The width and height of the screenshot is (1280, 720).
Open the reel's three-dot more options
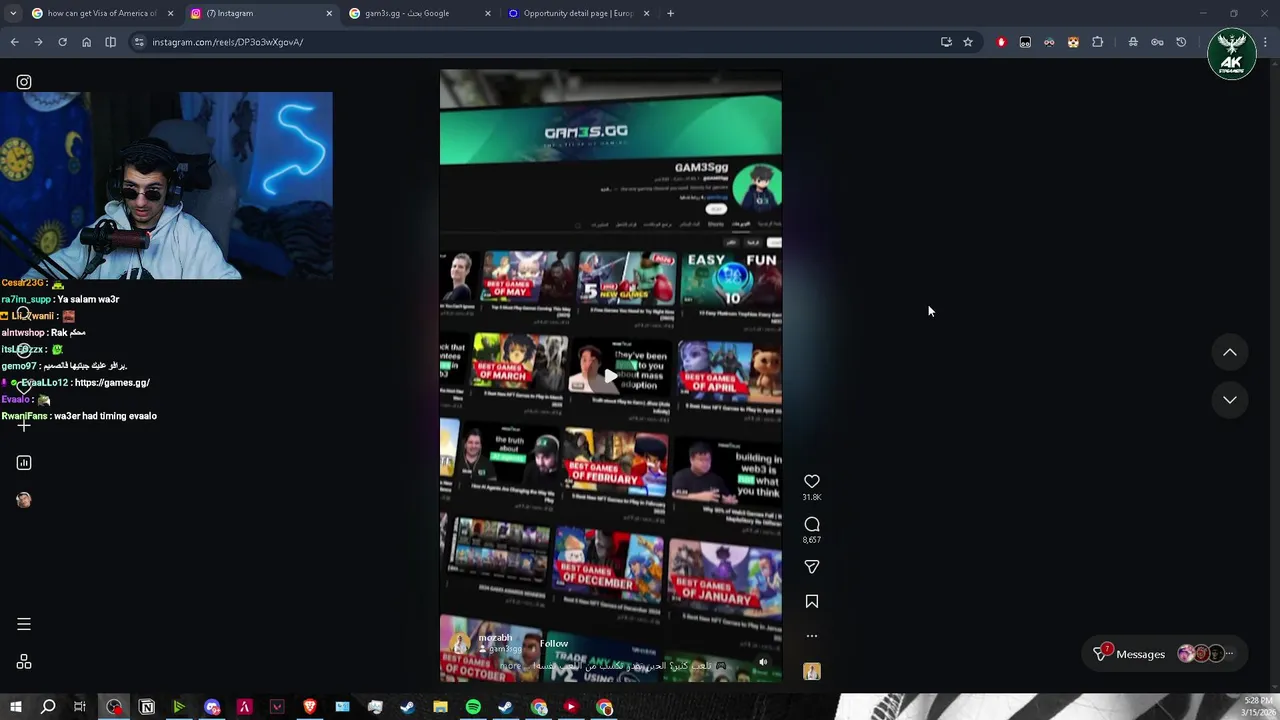pos(812,636)
